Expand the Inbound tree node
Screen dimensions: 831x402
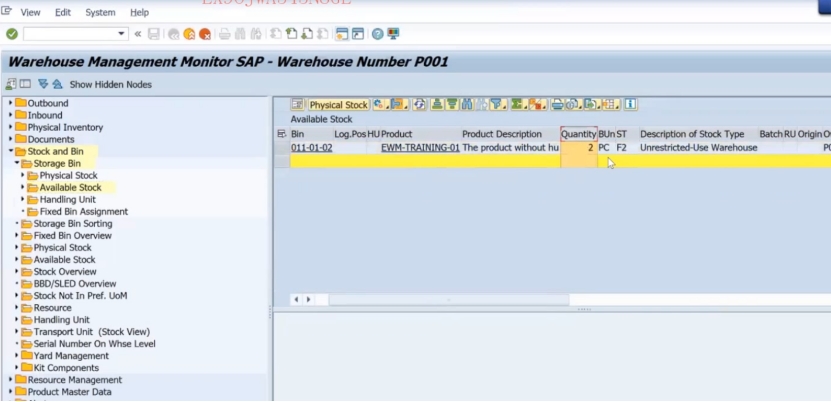11,115
